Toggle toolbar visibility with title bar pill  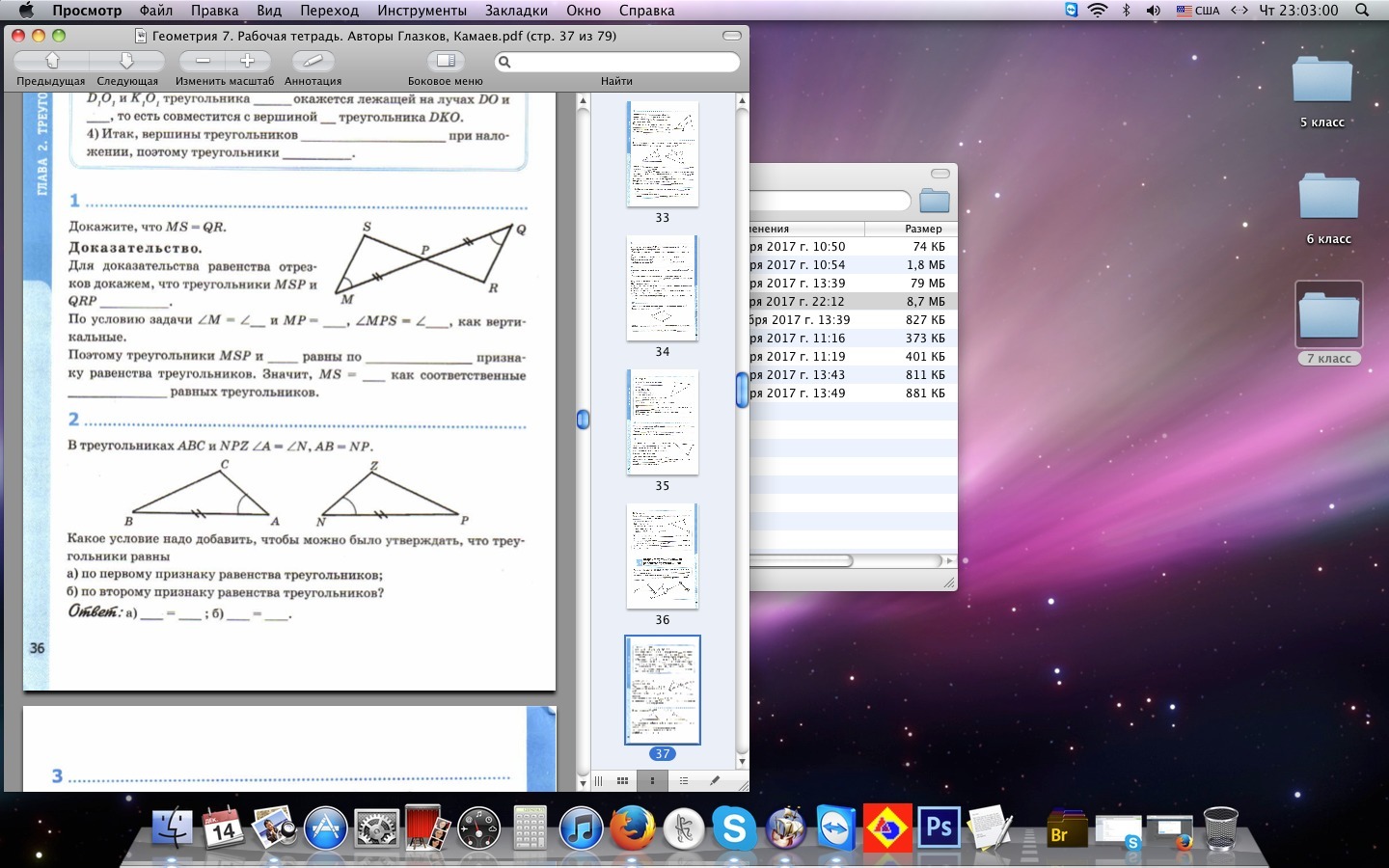pos(732,36)
